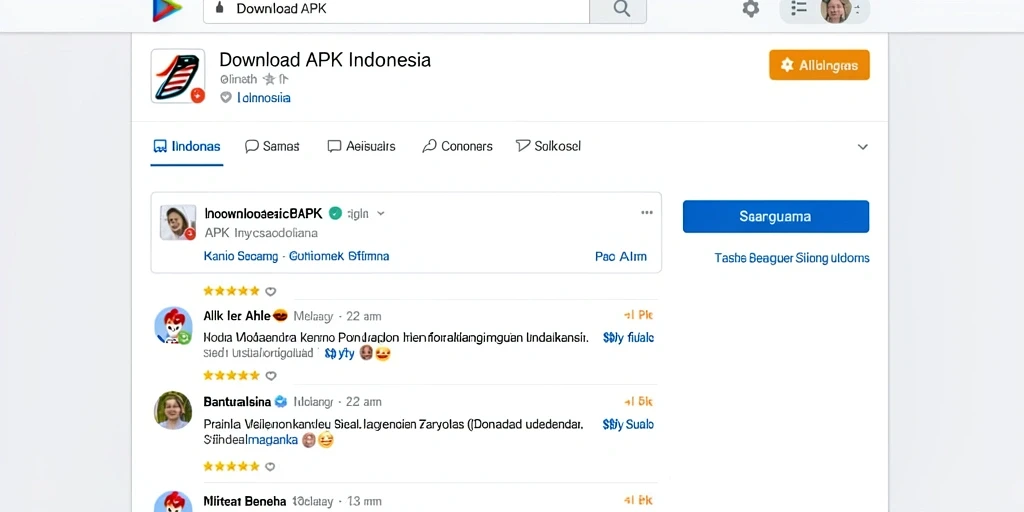The width and height of the screenshot is (1024, 512).
Task: Click the $bly Sualo link
Action: pyautogui.click(x=628, y=424)
